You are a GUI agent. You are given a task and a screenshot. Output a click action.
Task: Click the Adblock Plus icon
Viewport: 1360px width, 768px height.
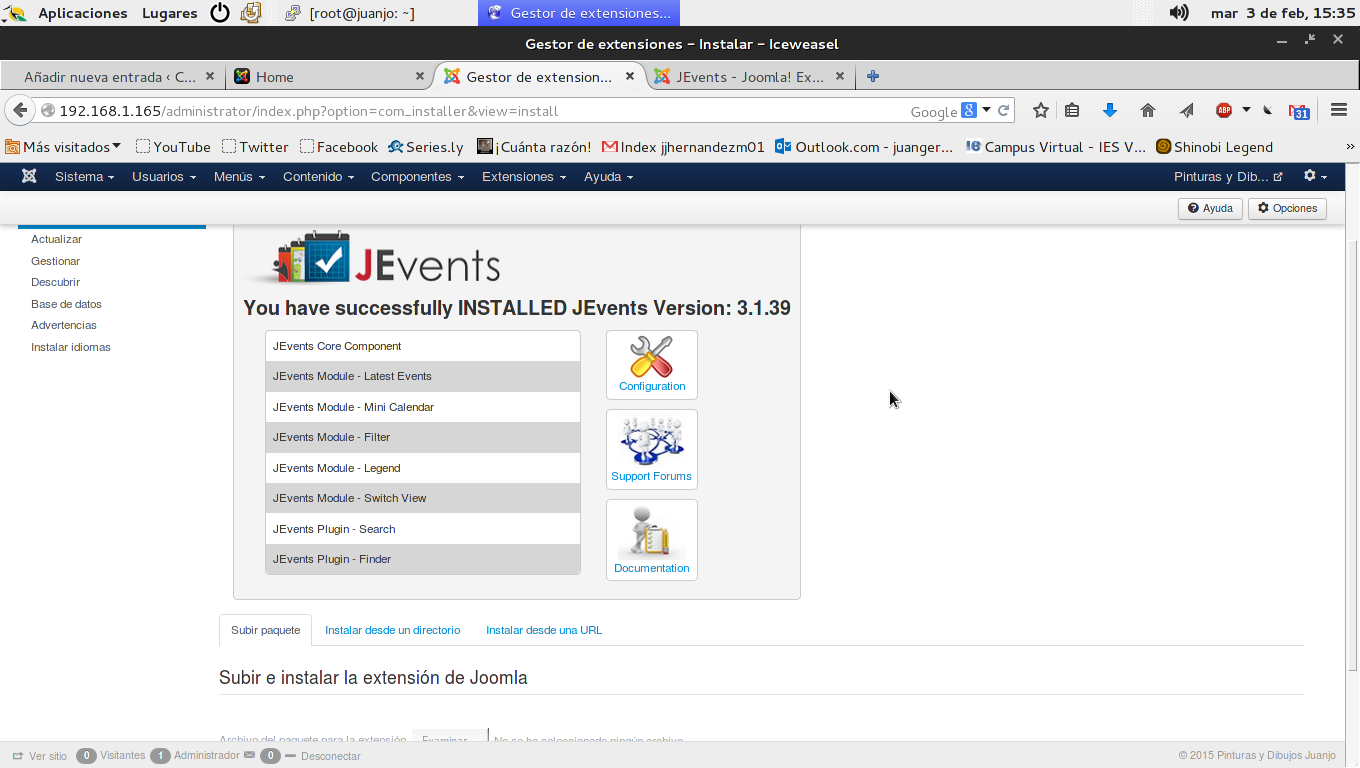[1224, 111]
